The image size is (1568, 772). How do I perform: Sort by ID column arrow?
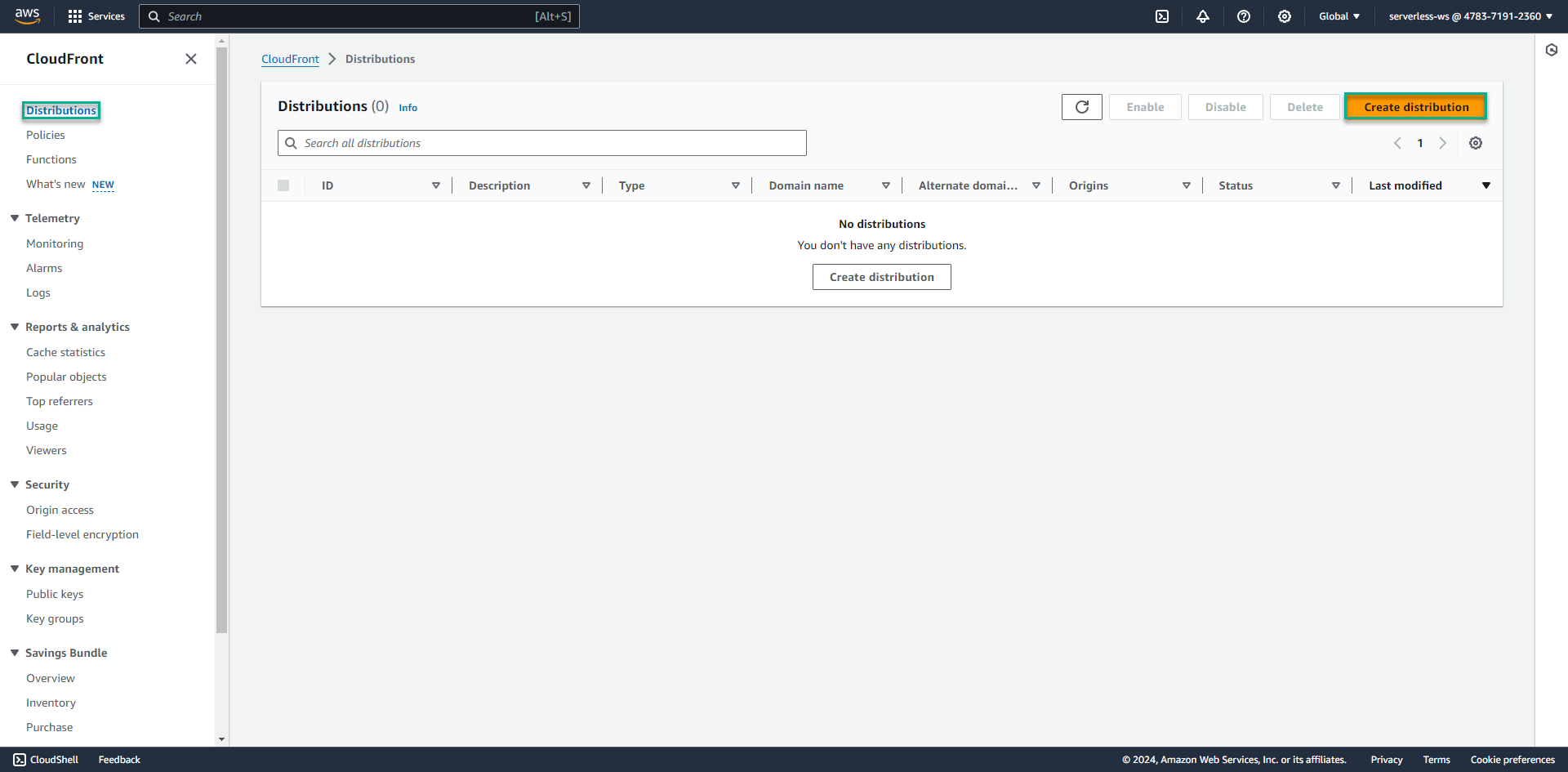click(x=436, y=185)
